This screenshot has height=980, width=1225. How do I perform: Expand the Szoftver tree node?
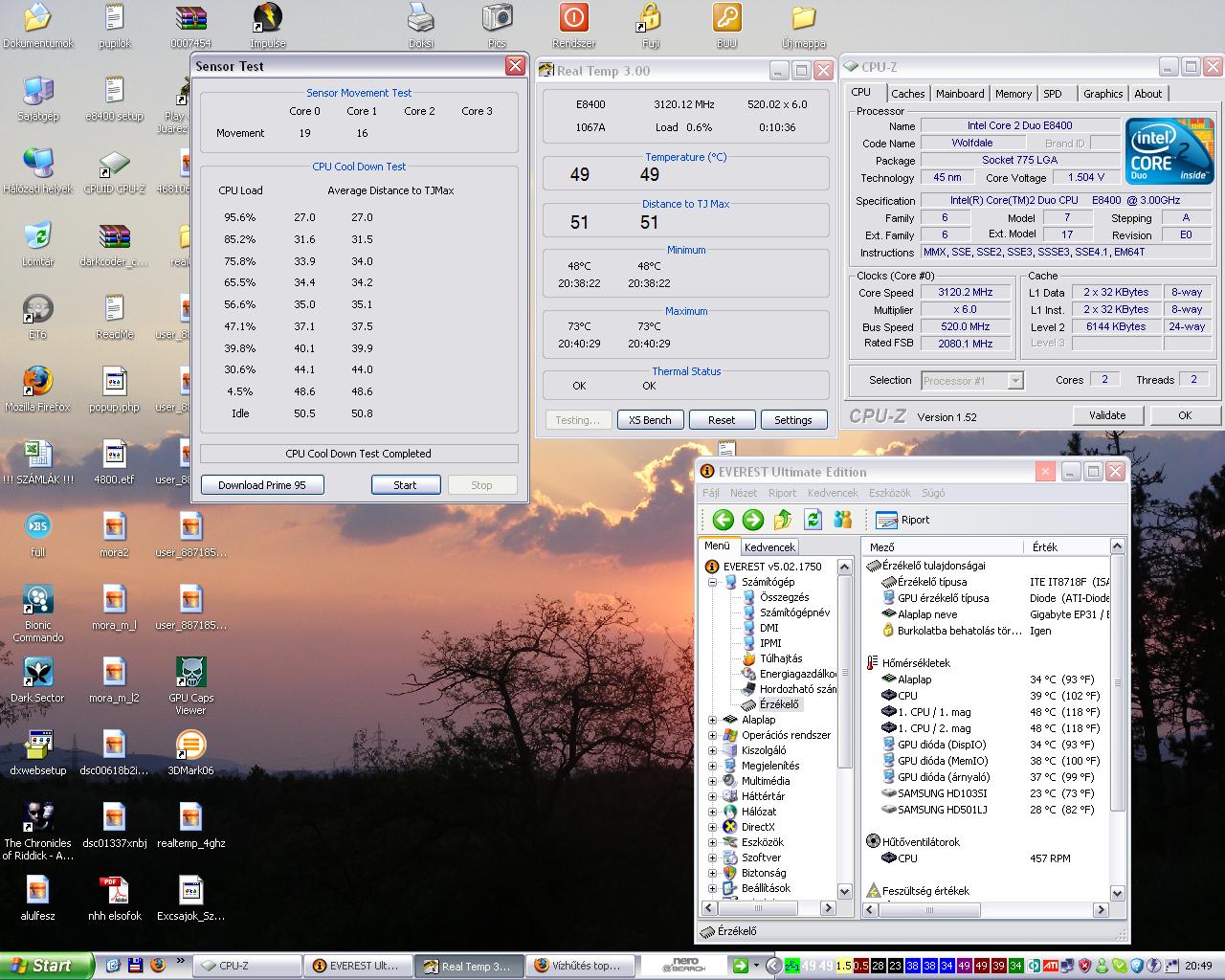713,857
